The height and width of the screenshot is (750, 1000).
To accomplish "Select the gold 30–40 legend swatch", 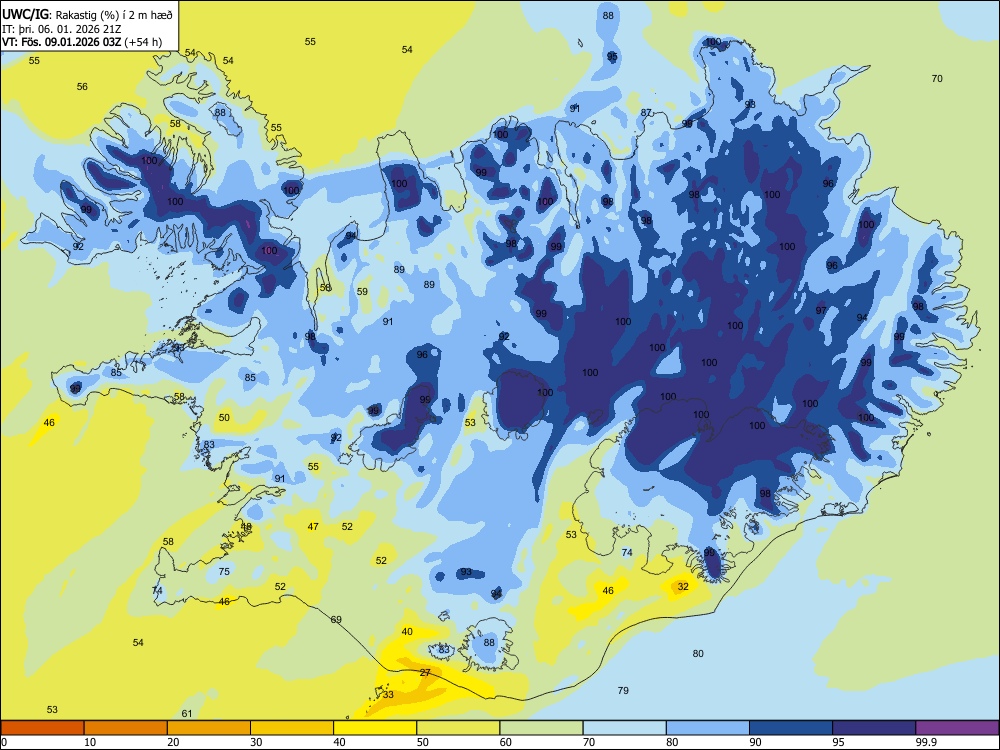I will pos(292,728).
